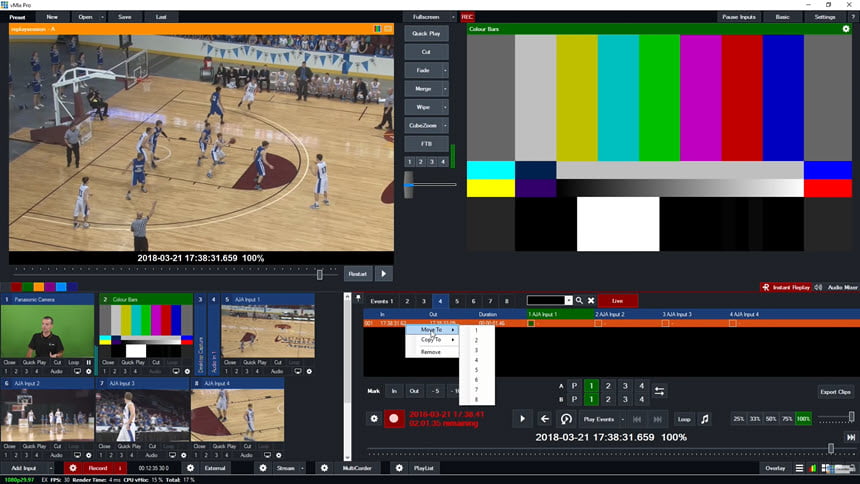Click the Panasonic Camera monitor icon
Viewport: 860px width, 484px height.
tap(77, 372)
